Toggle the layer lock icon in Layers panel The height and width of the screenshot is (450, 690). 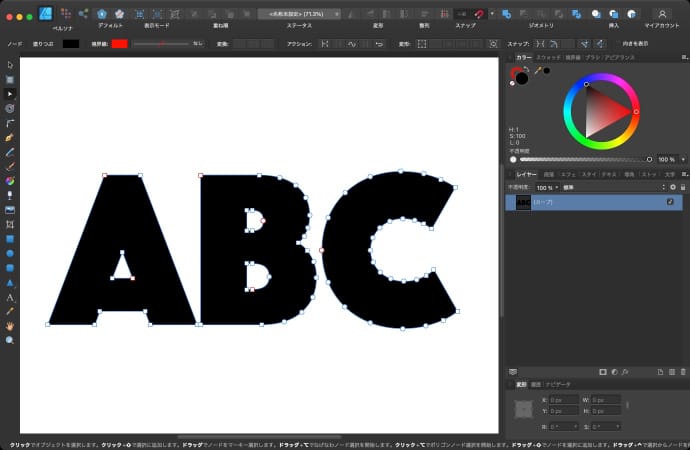tap(682, 187)
